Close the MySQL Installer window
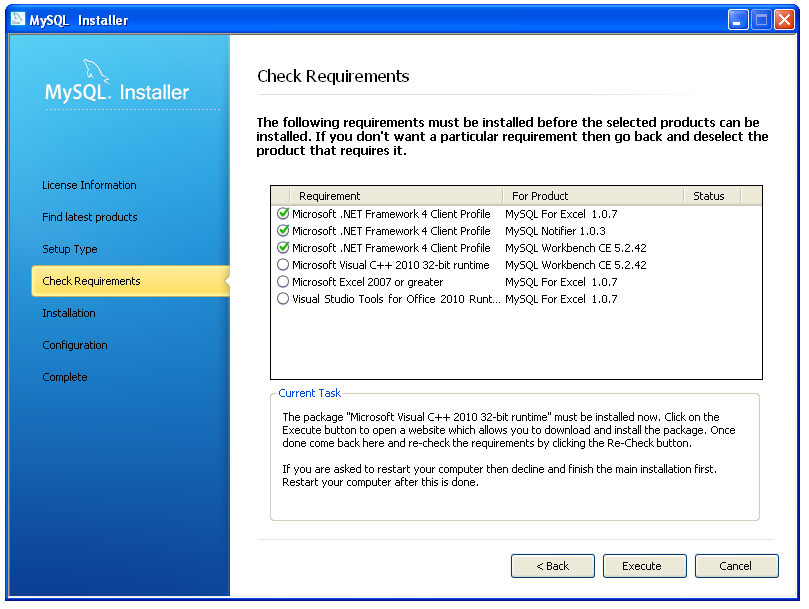The height and width of the screenshot is (609, 809). [x=784, y=20]
